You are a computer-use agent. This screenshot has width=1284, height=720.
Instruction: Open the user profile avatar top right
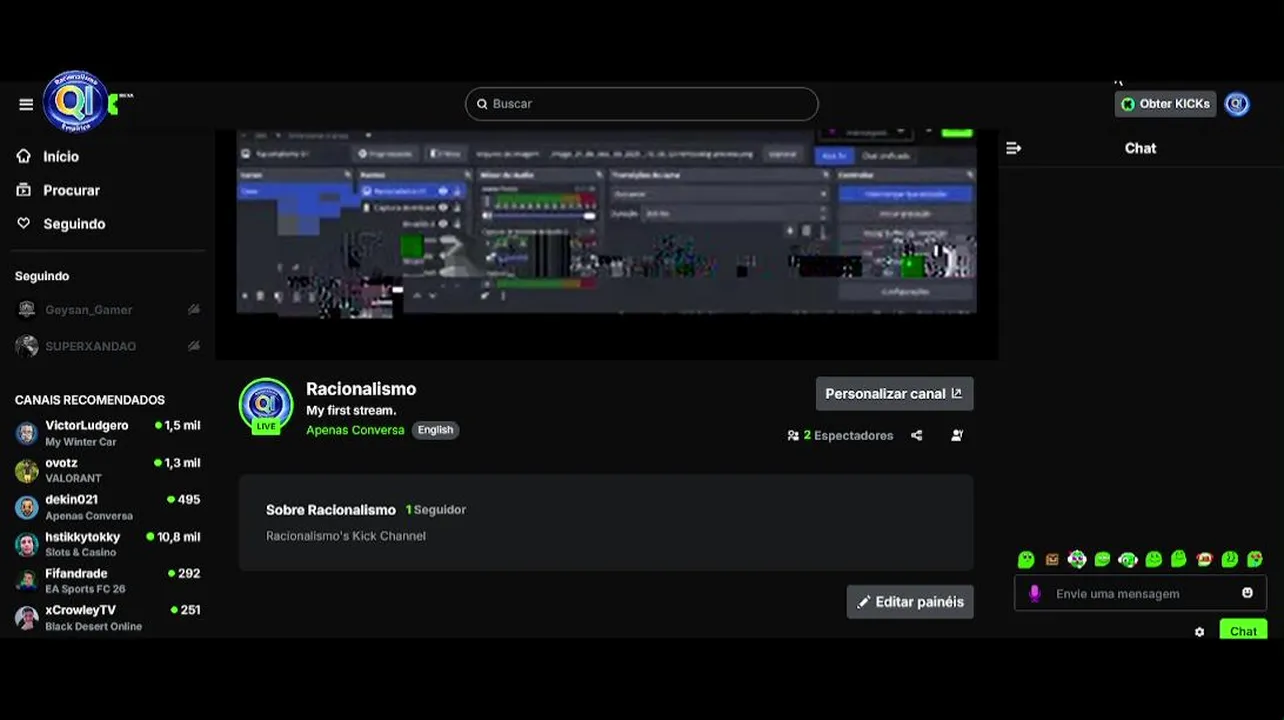click(x=1237, y=104)
